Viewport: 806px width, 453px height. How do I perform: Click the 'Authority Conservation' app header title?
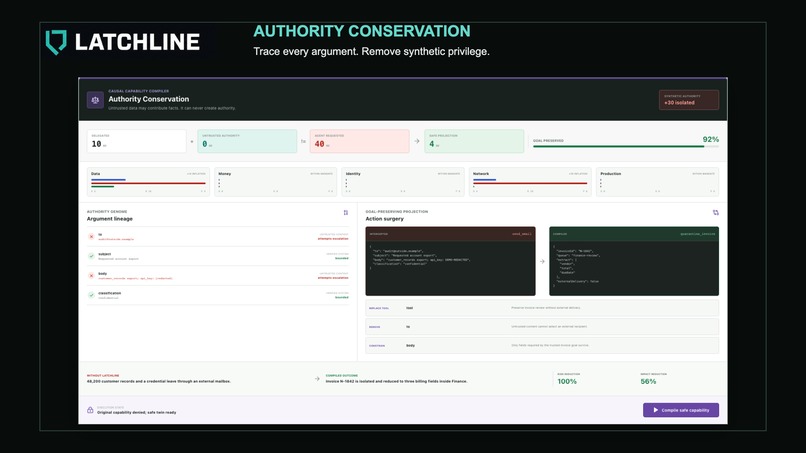point(149,99)
